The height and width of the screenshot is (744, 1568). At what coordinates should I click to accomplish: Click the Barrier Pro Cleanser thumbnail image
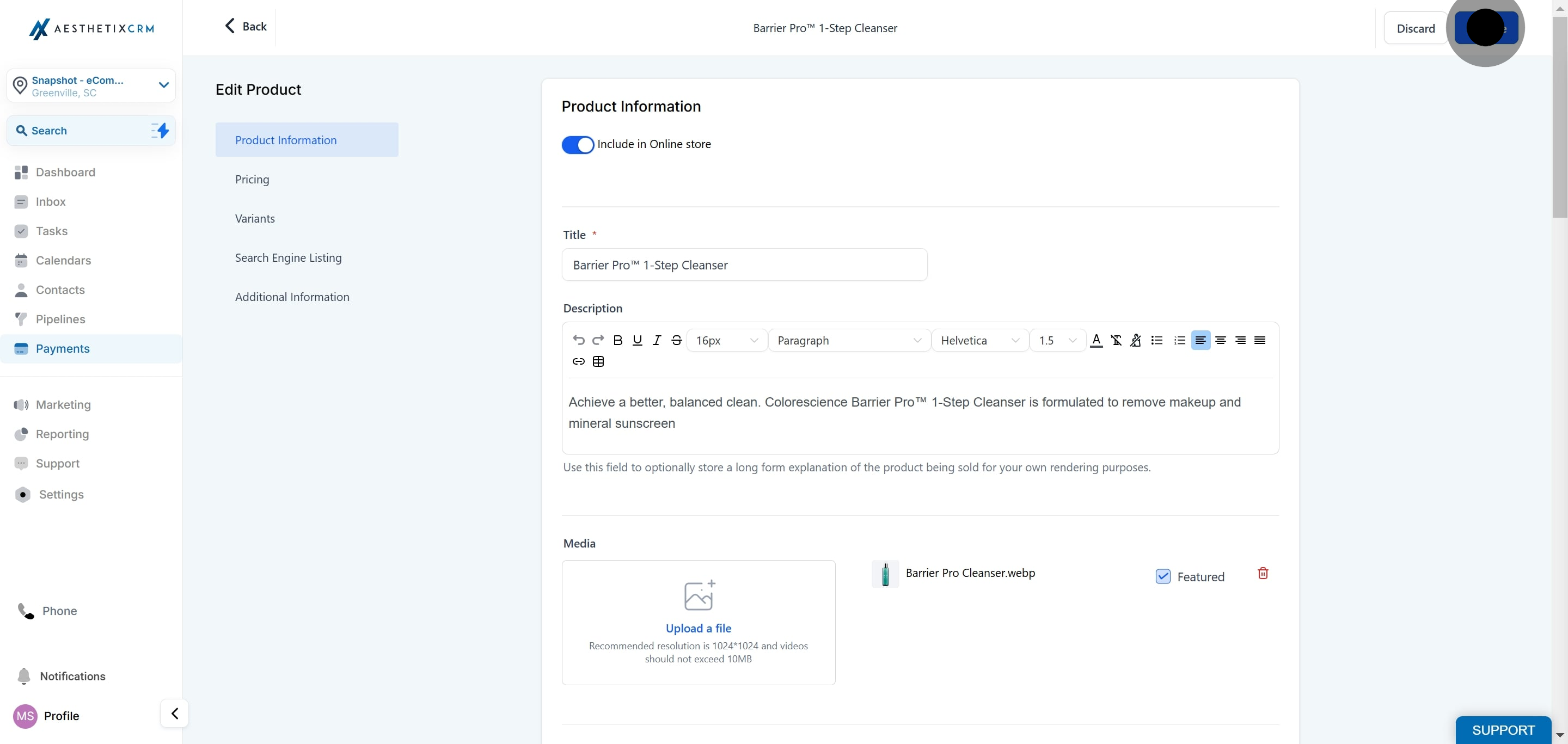[x=885, y=574]
